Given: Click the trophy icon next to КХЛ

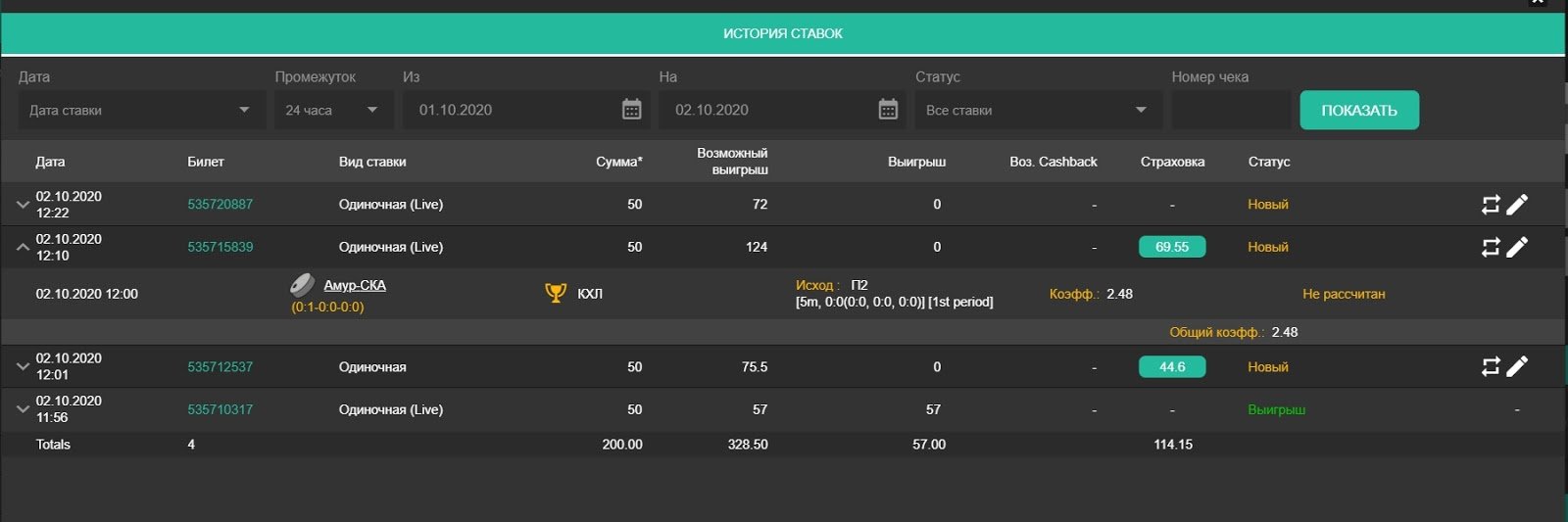Looking at the screenshot, I should (556, 293).
